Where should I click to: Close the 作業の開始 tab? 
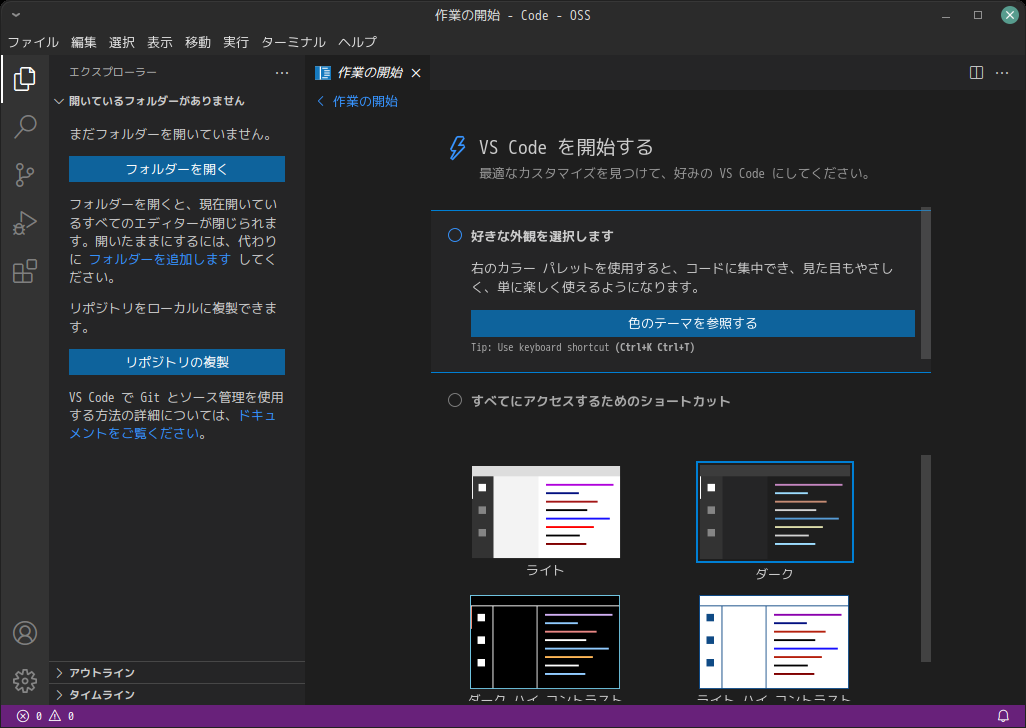coord(416,73)
